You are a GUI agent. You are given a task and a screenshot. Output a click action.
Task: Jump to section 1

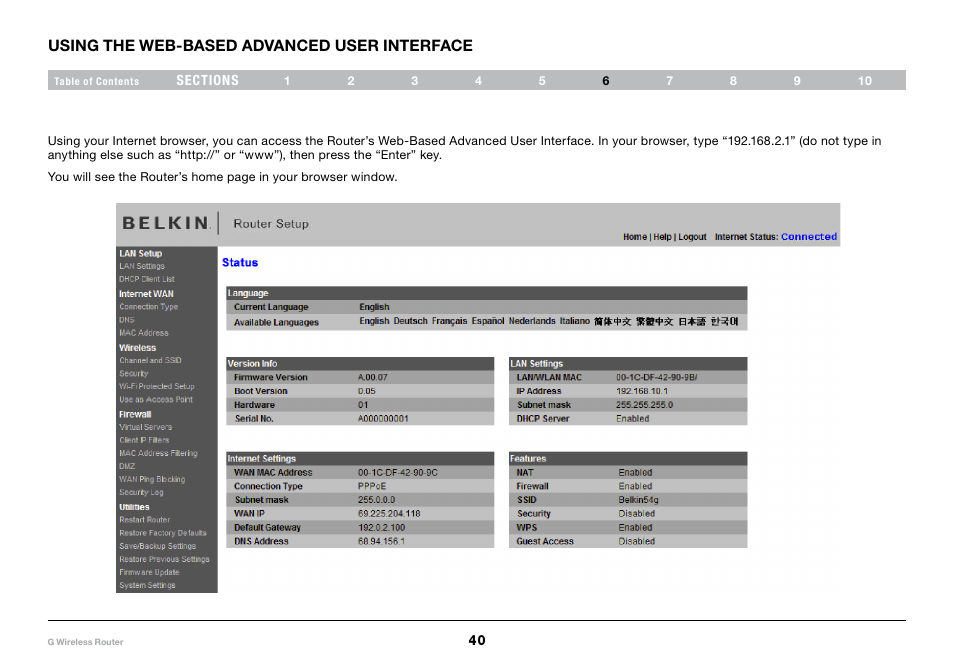pyautogui.click(x=287, y=81)
